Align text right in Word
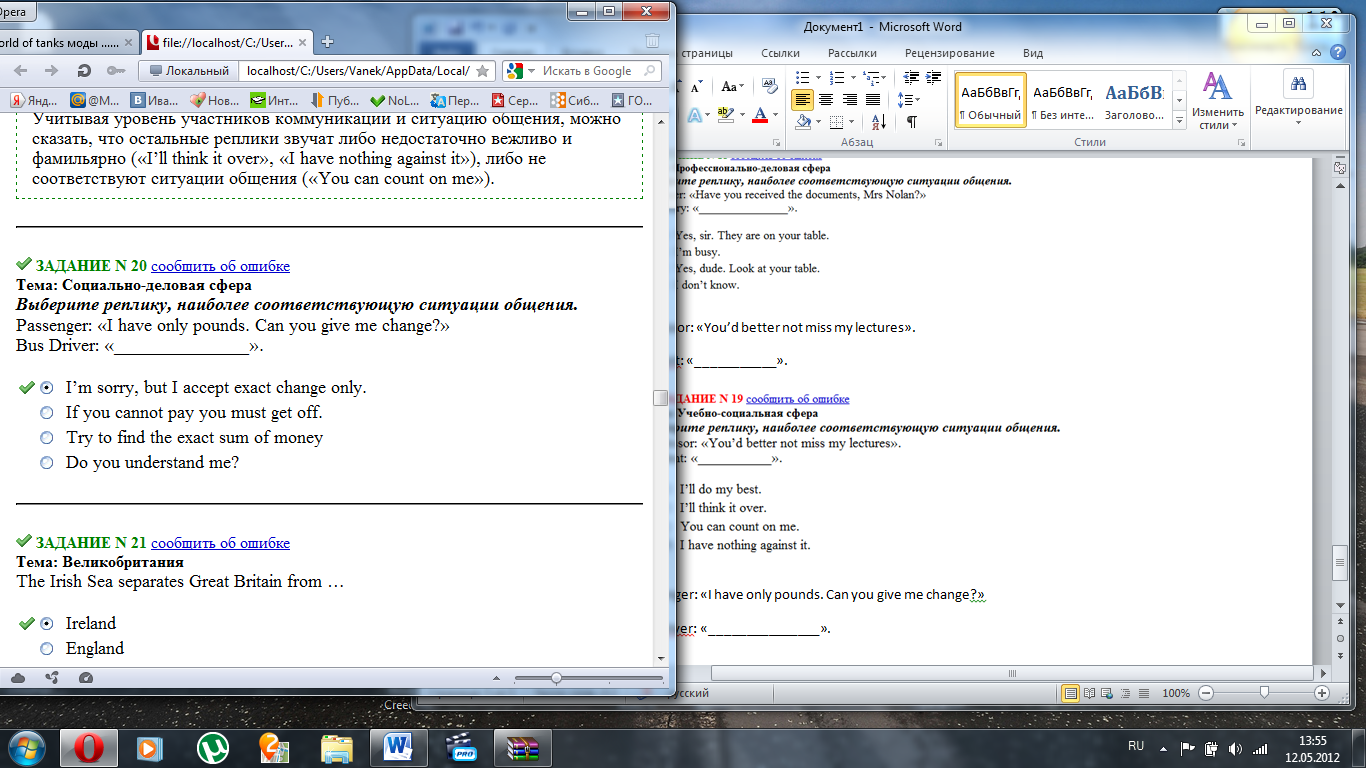Viewport: 1366px width, 768px height. pyautogui.click(x=850, y=99)
